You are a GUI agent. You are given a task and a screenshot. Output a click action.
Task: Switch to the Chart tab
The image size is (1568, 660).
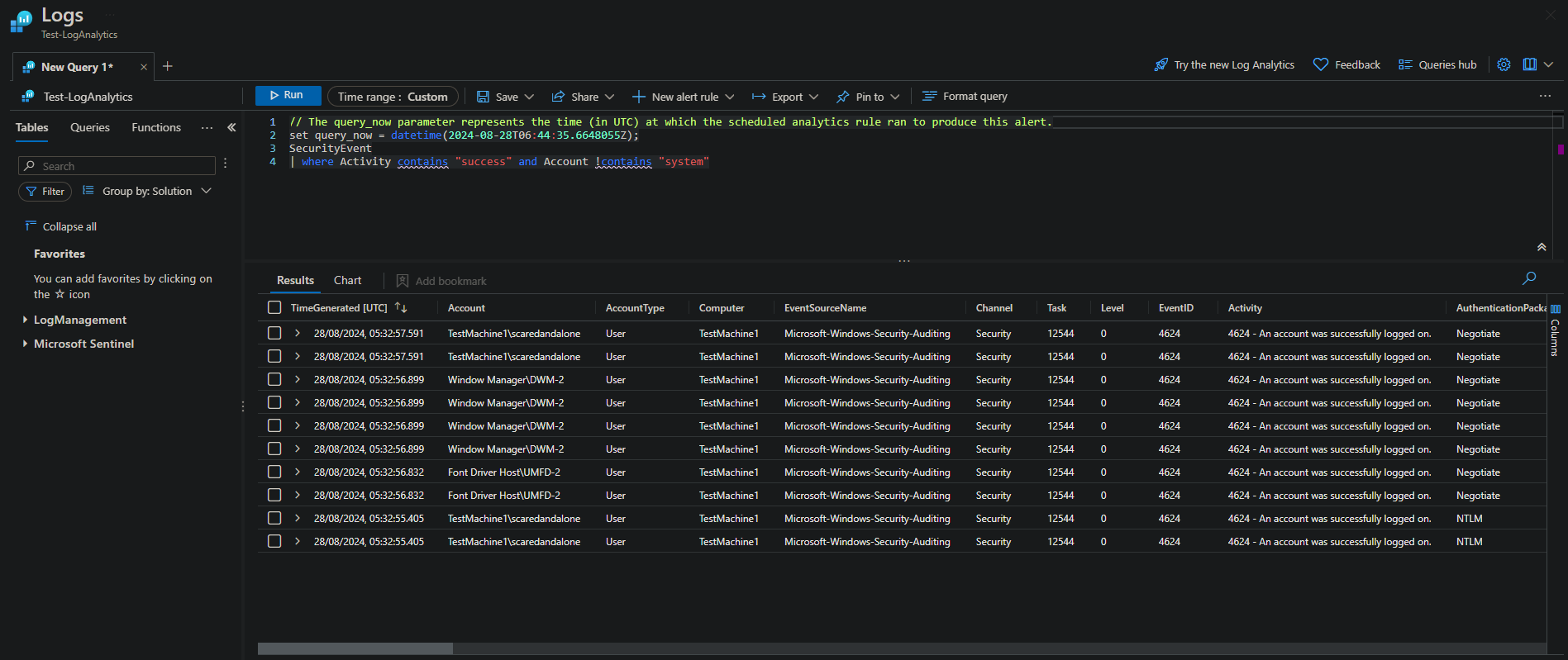pos(347,280)
